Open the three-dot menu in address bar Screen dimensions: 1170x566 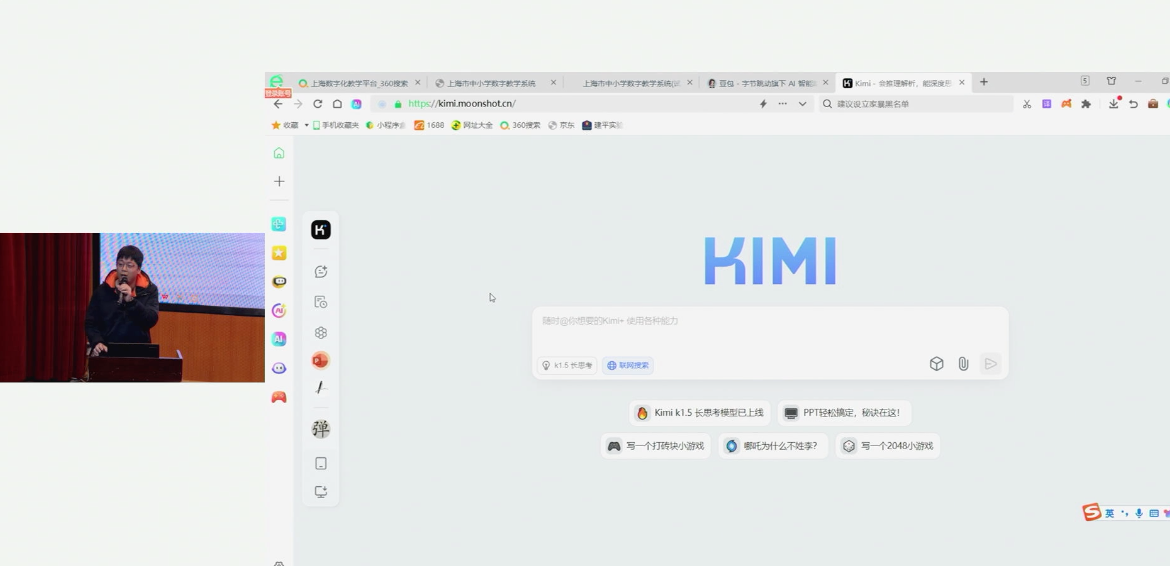point(782,104)
